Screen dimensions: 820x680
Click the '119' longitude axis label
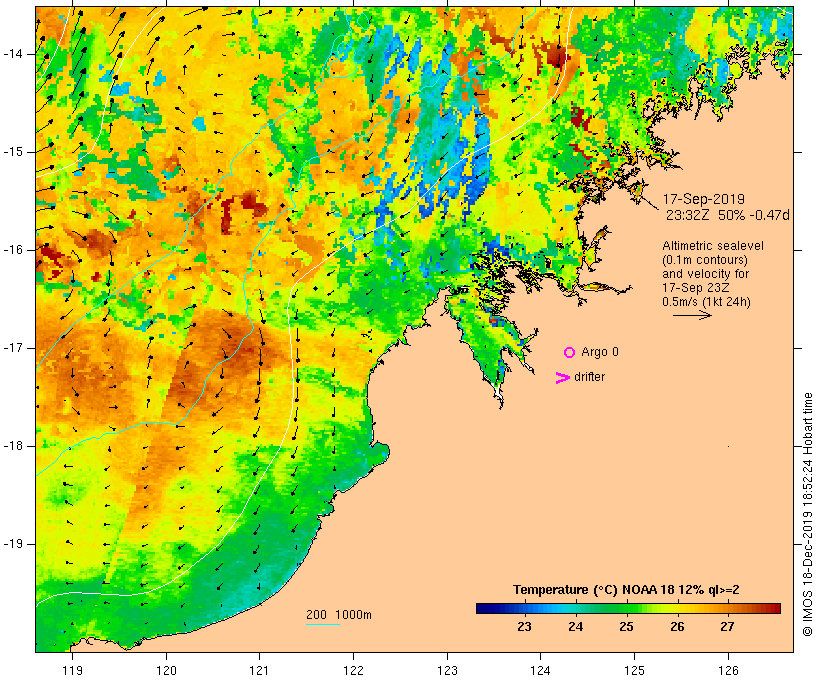tap(72, 670)
